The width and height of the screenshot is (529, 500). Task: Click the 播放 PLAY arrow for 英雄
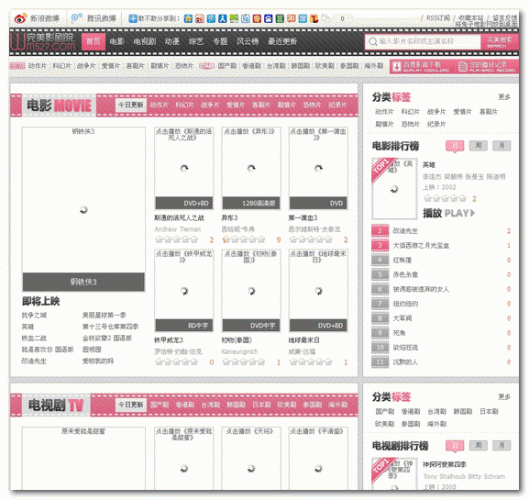[x=449, y=213]
